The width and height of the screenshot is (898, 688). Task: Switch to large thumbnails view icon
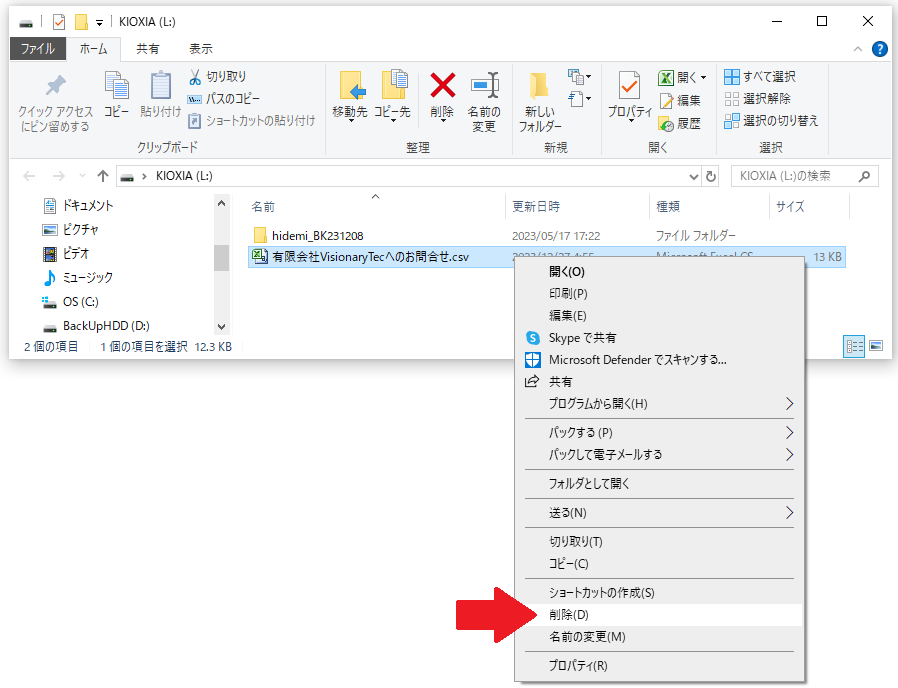click(x=876, y=346)
